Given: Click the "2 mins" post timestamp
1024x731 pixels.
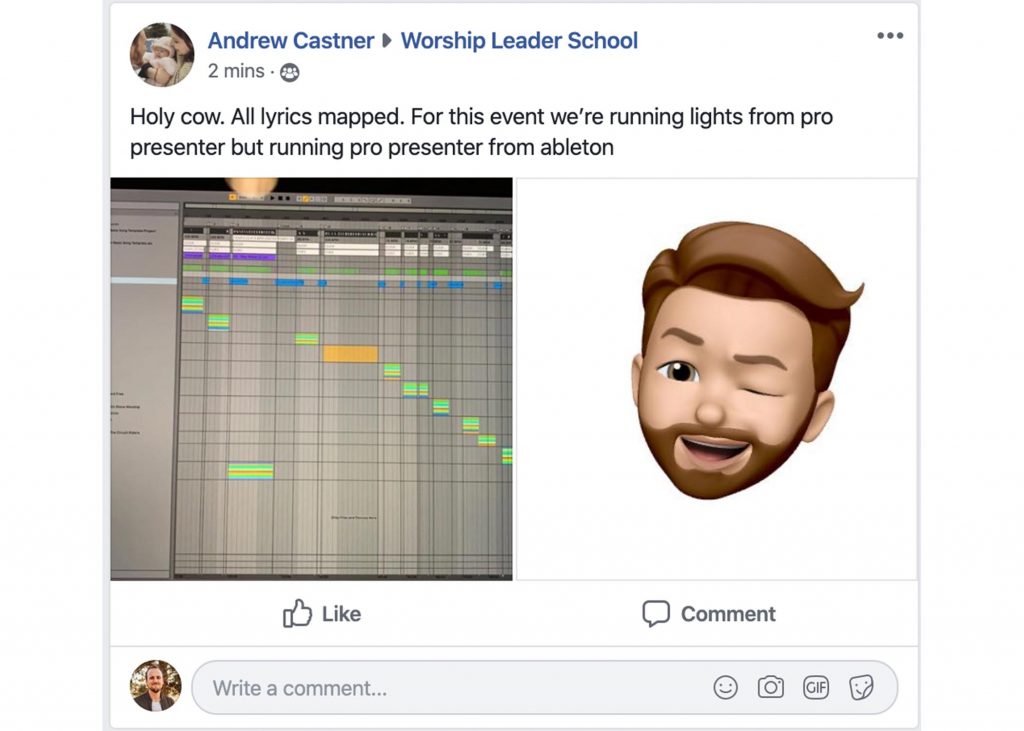Looking at the screenshot, I should coord(236,71).
